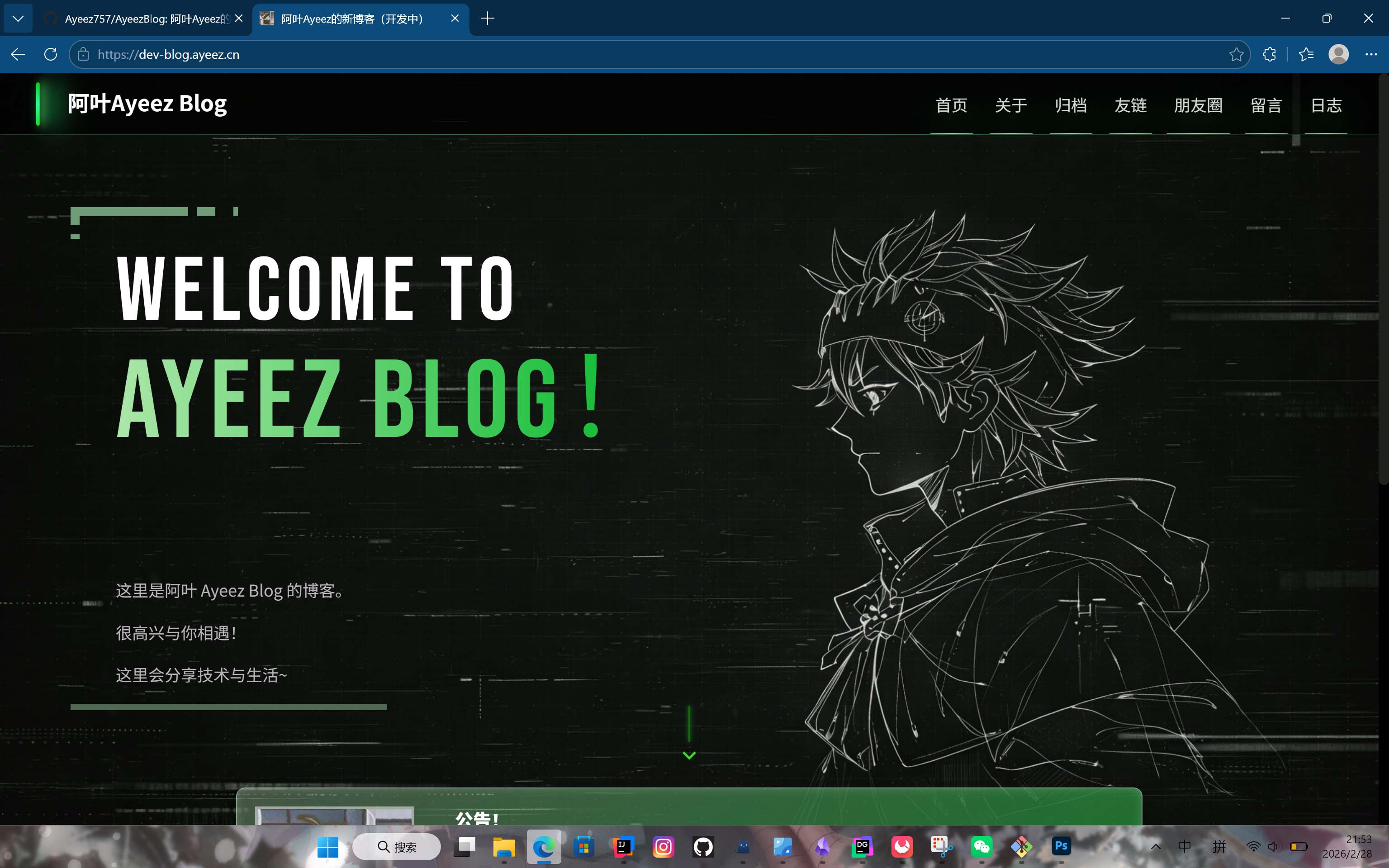Open the volume control in system tray

tap(1273, 846)
